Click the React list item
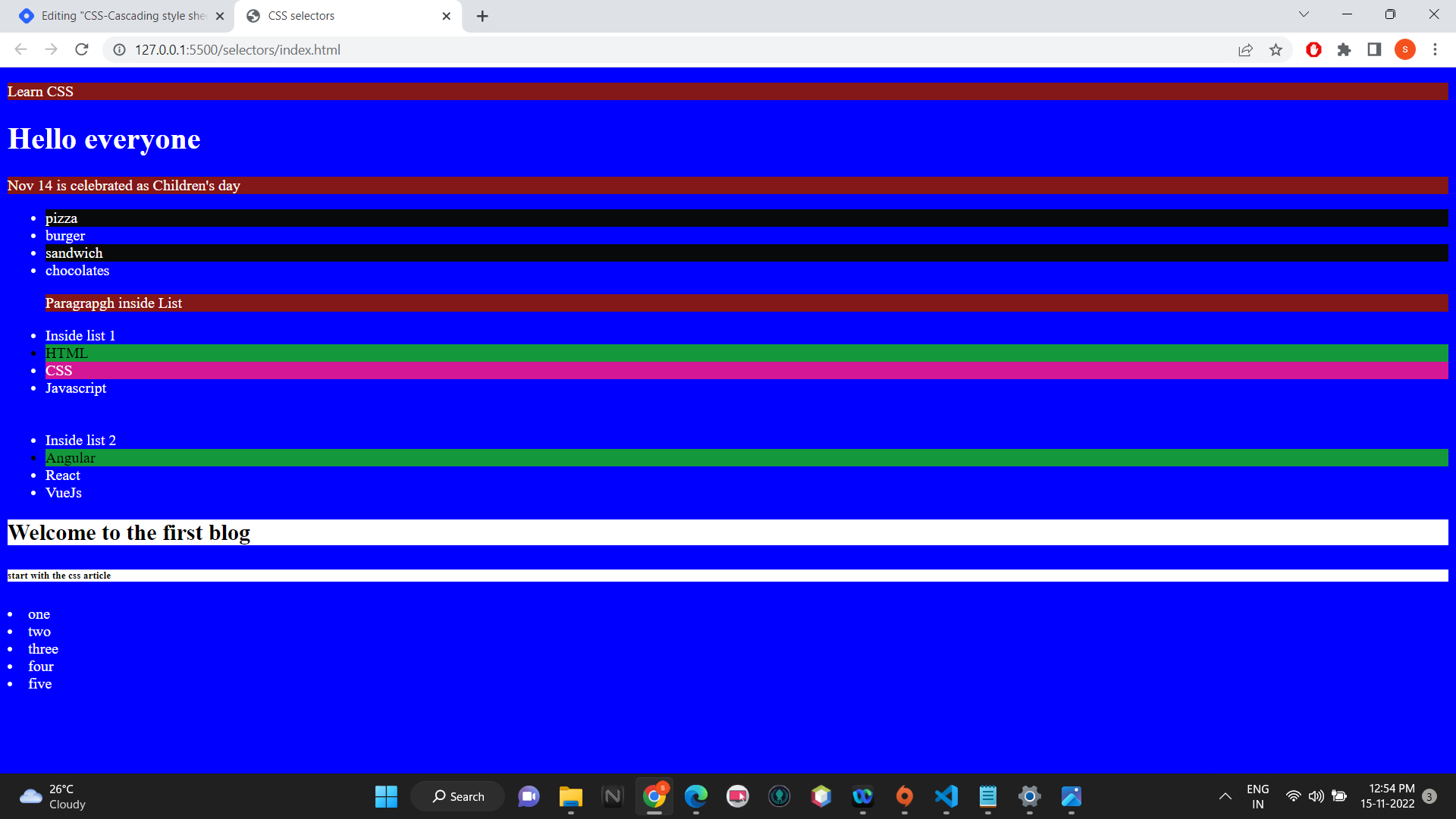1456x819 pixels. [63, 475]
